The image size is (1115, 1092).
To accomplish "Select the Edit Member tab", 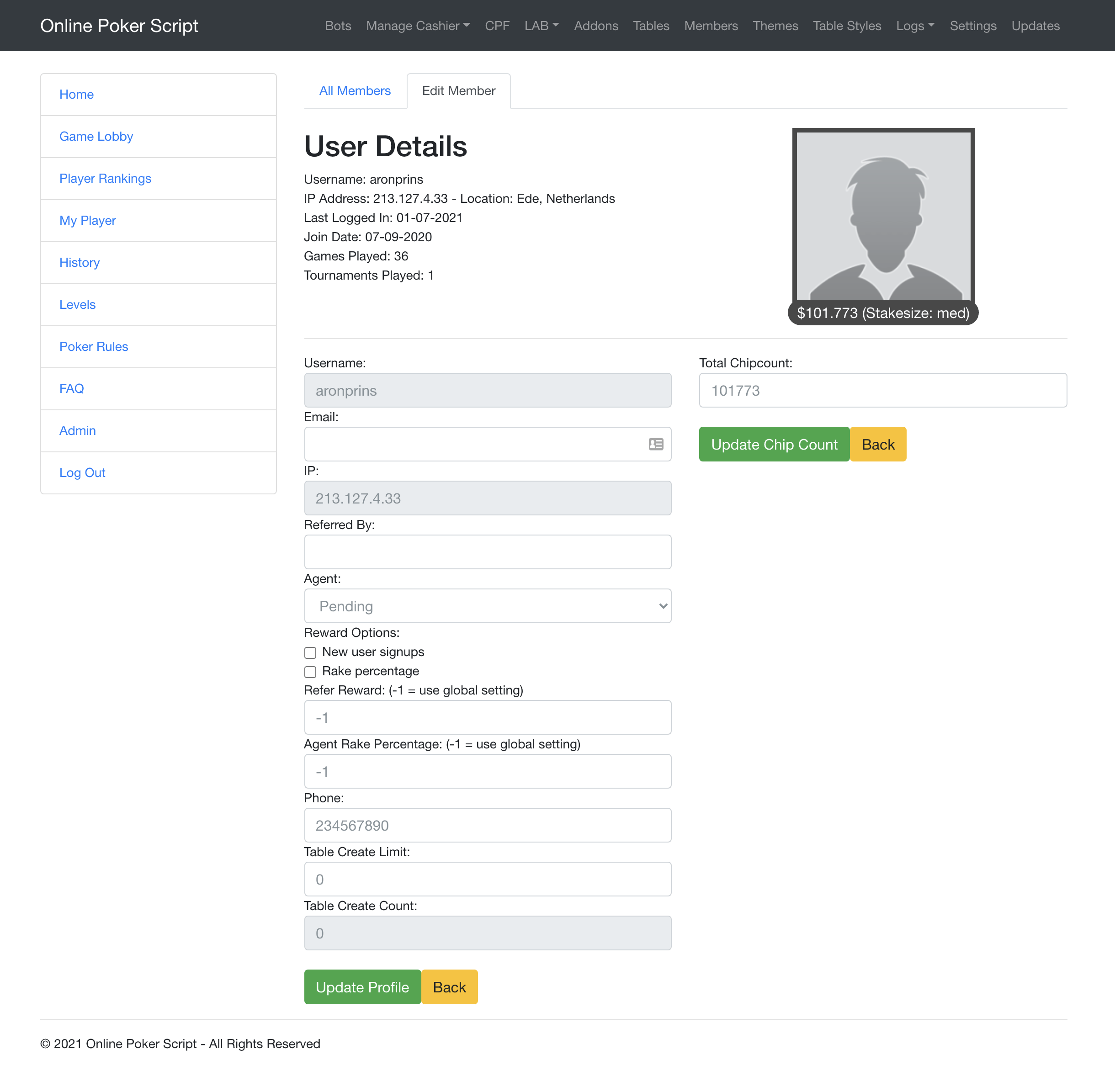I will pos(458,90).
